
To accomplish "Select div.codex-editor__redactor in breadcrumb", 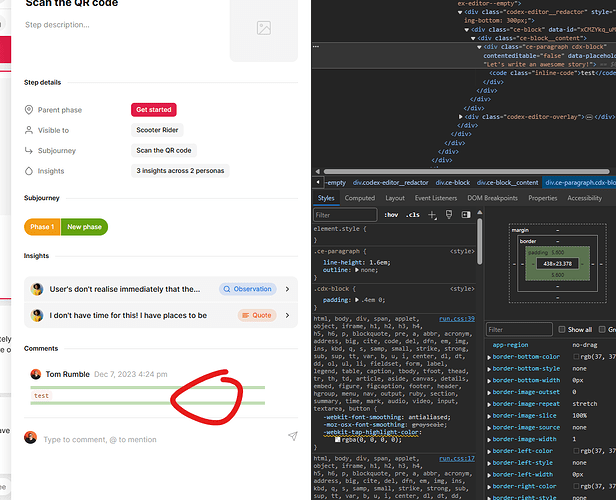I will point(390,182).
